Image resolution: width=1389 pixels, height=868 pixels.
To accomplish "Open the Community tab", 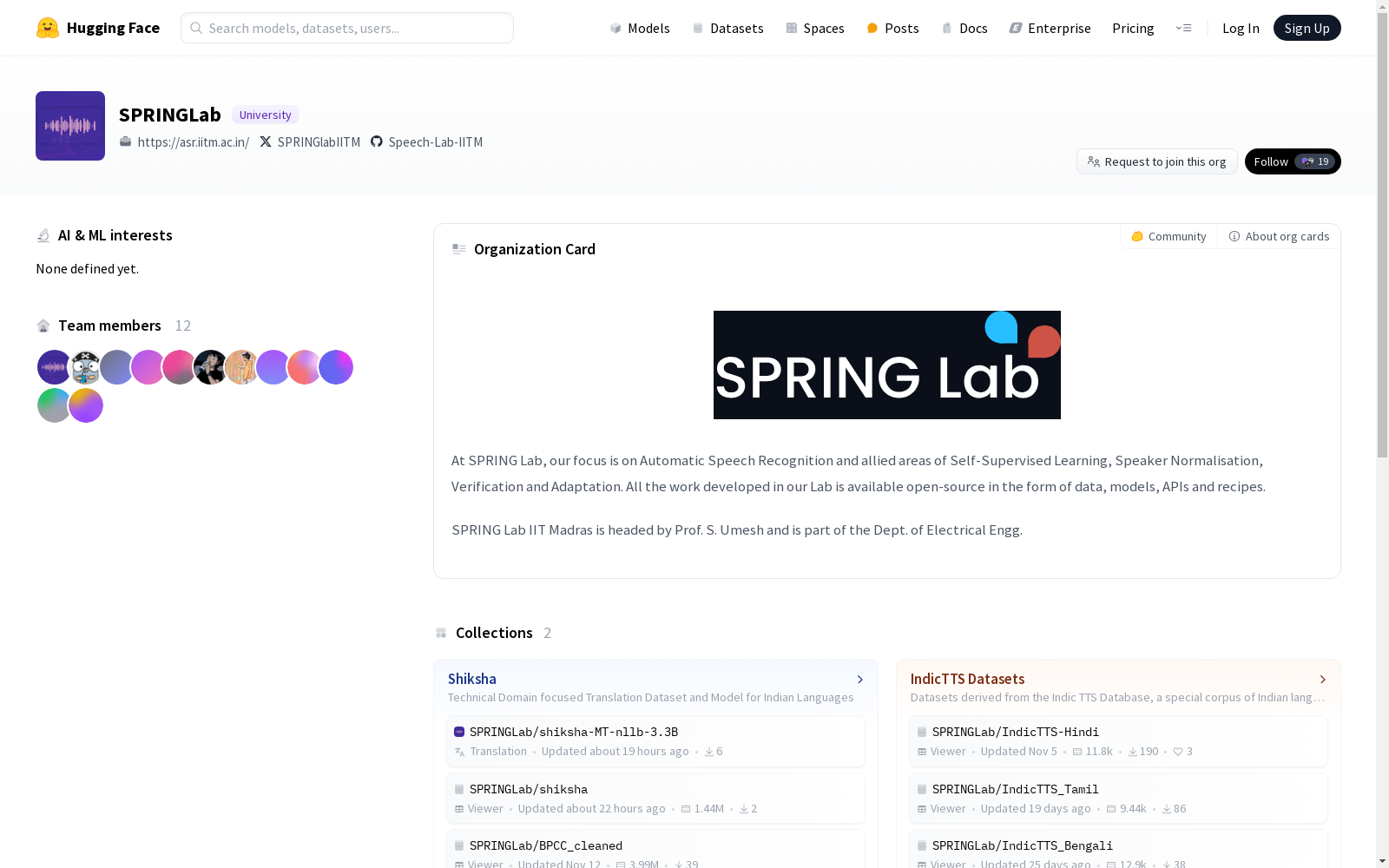I will click(x=1168, y=236).
